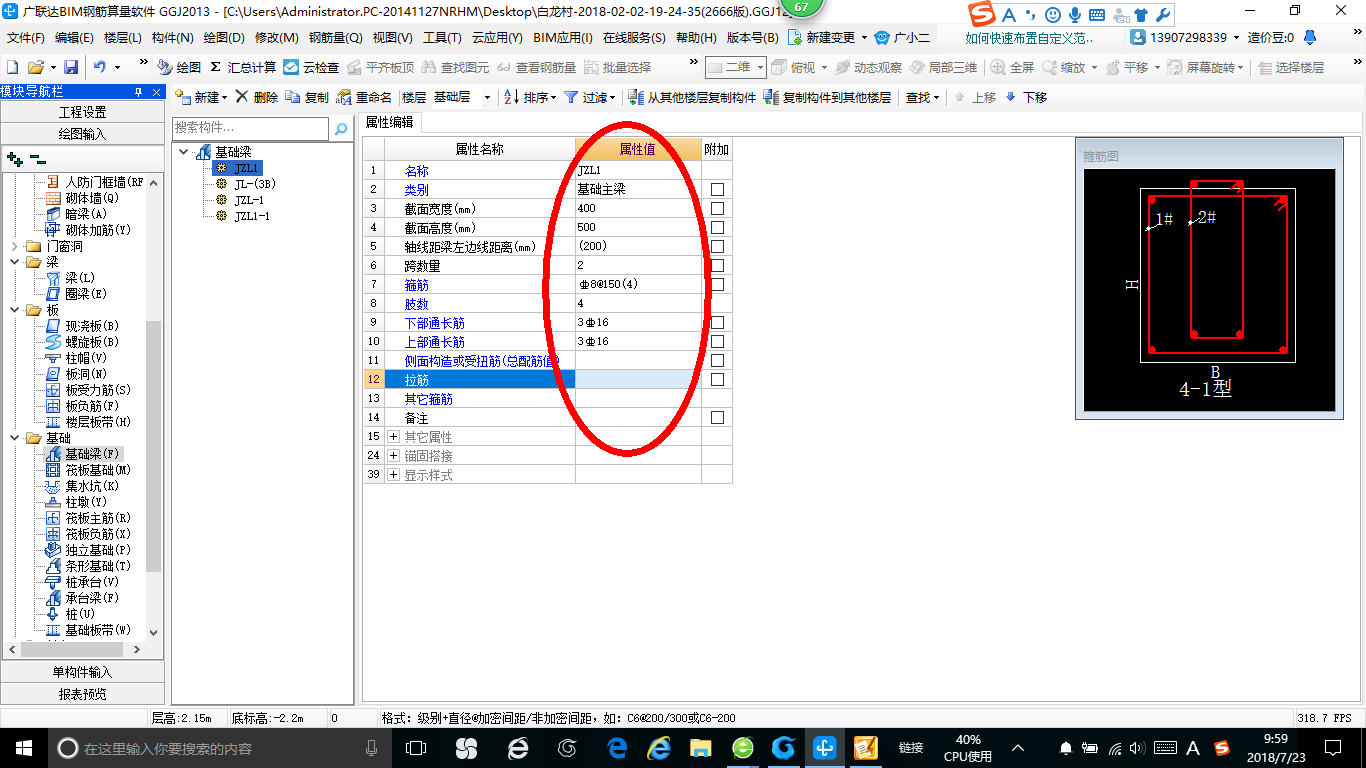Screen dimensions: 1366x768
Task: Click the expand-all plus icon in navigation panel
Action: click(x=14, y=158)
